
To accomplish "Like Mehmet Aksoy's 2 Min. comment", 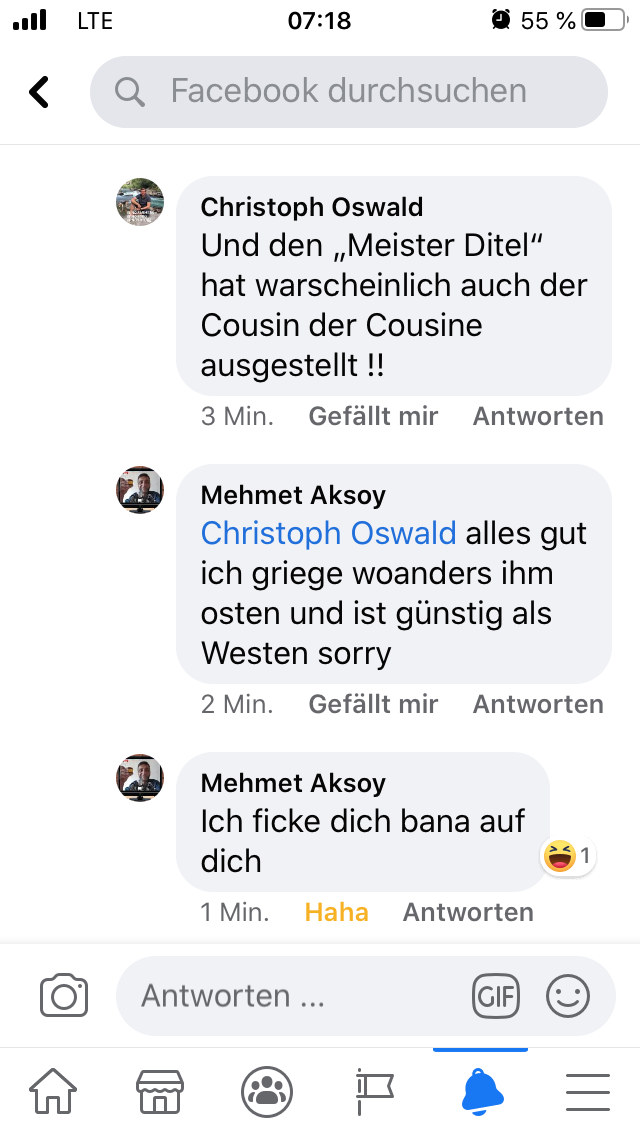I will point(373,704).
